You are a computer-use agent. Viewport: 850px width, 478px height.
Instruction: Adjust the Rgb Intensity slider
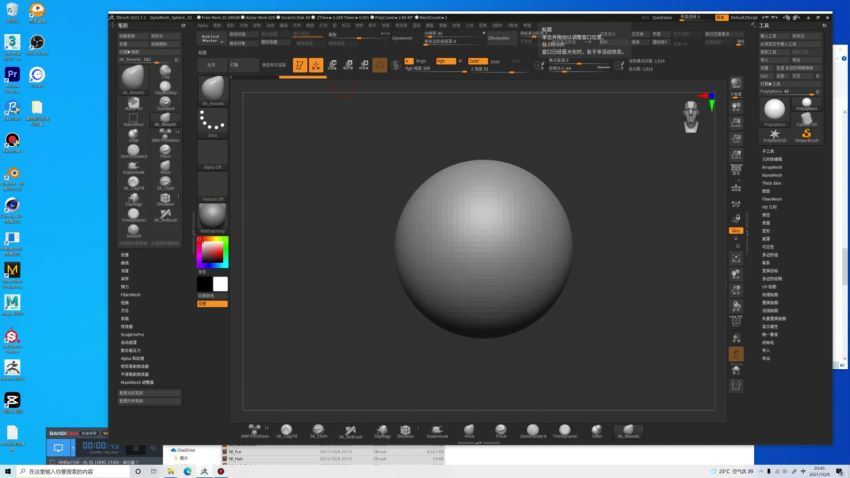pyautogui.click(x=435, y=69)
